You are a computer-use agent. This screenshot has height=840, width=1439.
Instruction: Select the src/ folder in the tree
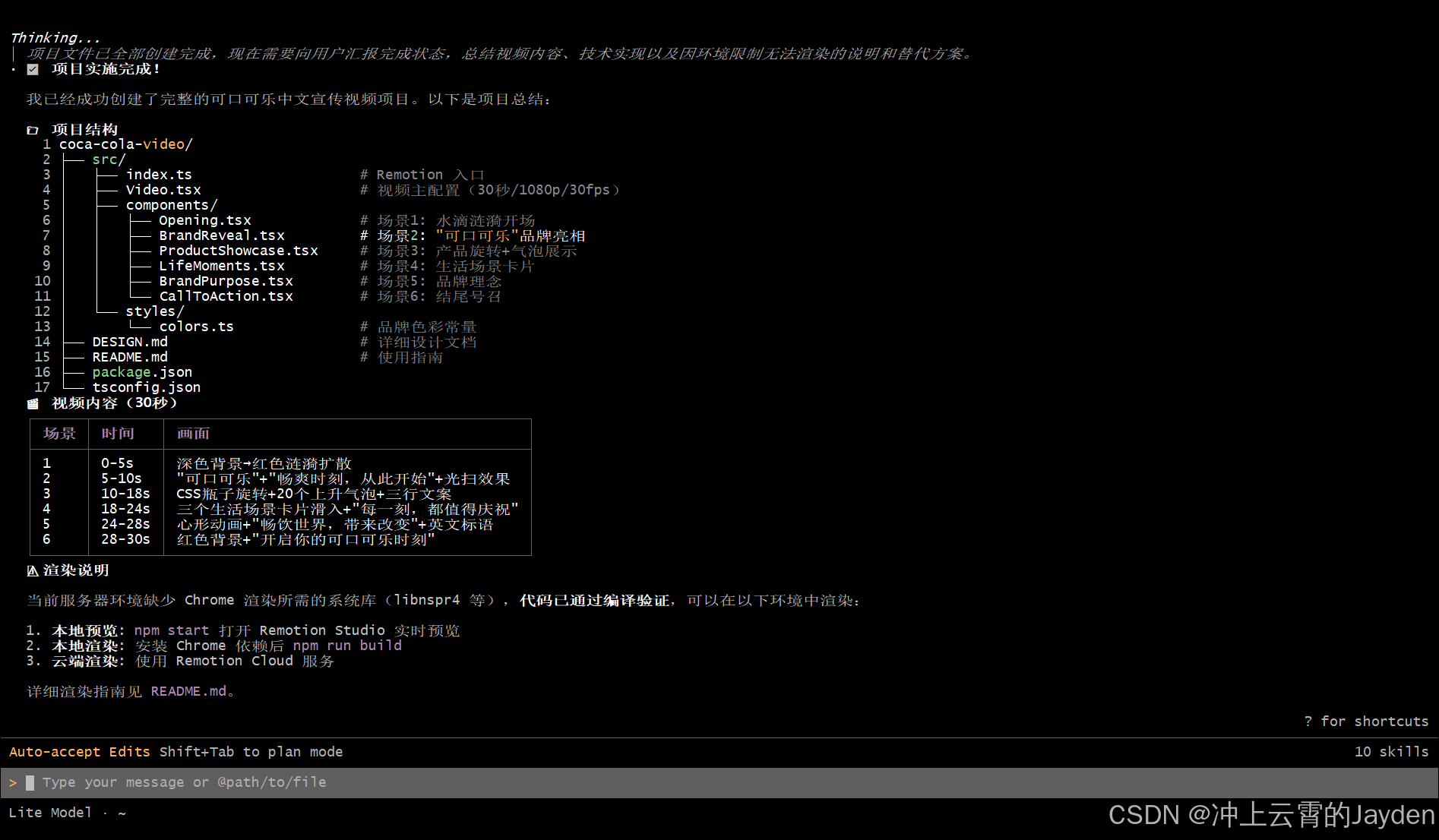pos(109,159)
